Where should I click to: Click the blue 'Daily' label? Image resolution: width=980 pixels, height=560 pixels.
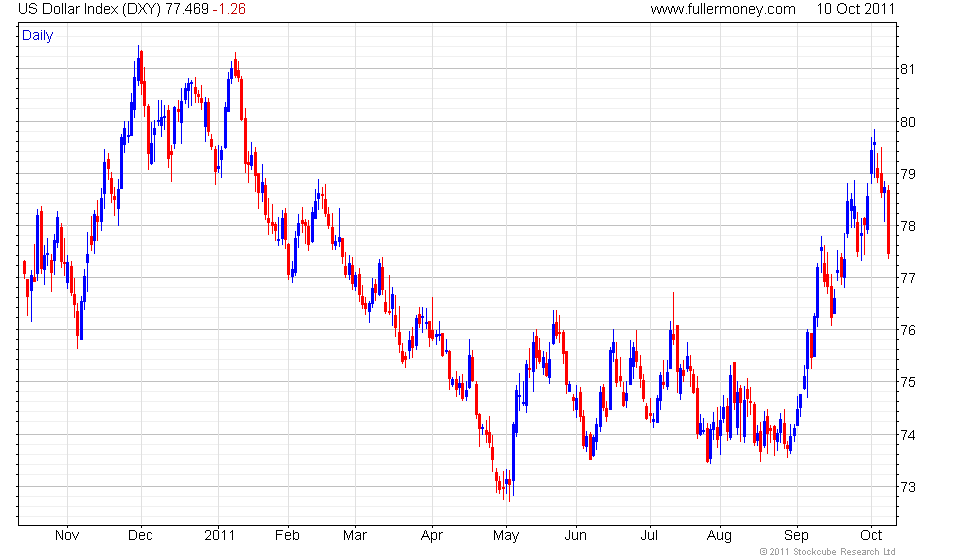click(x=38, y=36)
